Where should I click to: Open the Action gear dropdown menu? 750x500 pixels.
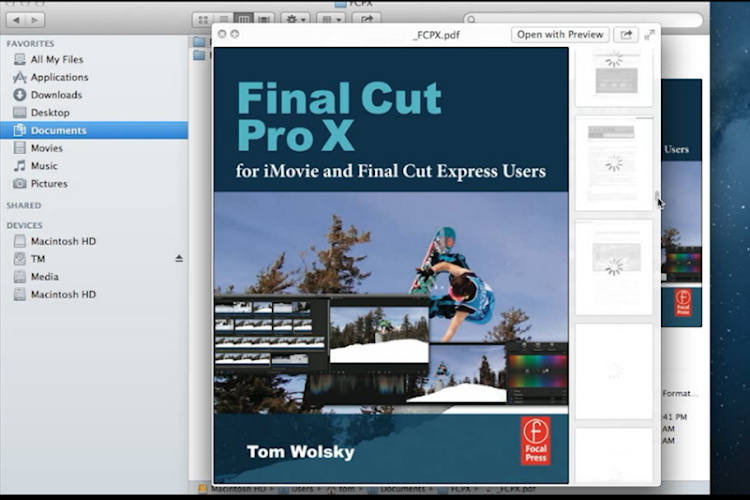tap(295, 19)
